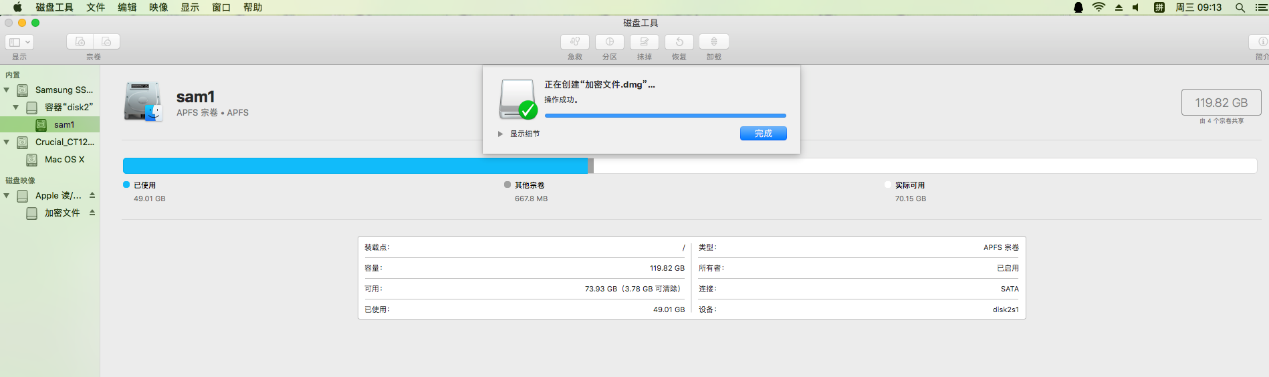
Task: Click the blue used-space usage bar
Action: click(x=355, y=166)
